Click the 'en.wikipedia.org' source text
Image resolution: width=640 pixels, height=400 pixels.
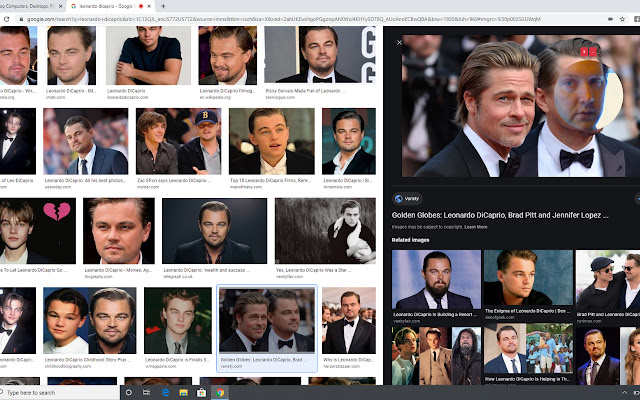tap(215, 97)
